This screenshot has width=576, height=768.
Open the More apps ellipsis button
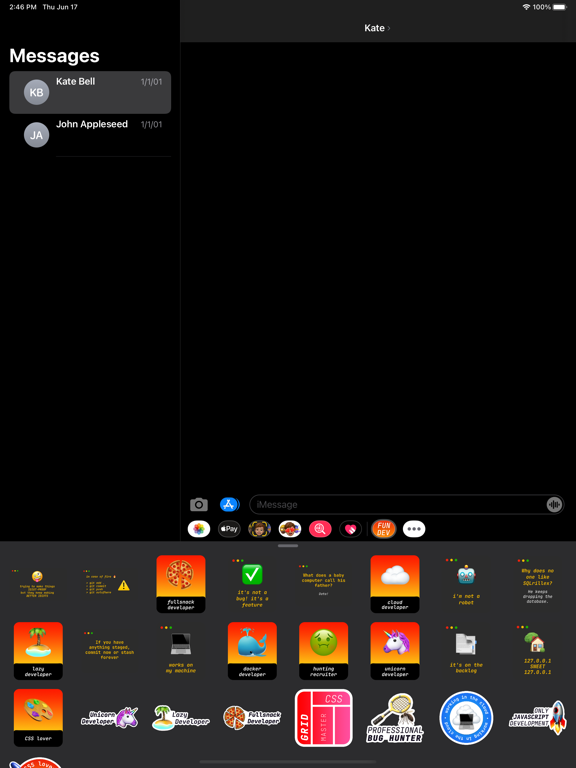[414, 529]
